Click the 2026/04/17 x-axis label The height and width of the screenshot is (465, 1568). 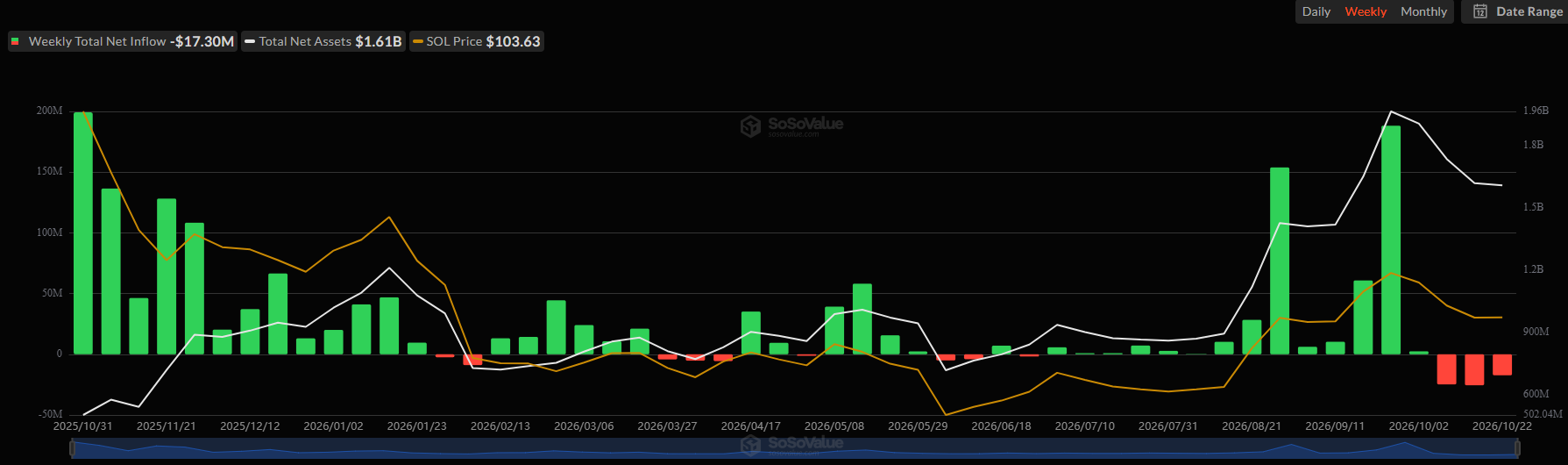(751, 426)
